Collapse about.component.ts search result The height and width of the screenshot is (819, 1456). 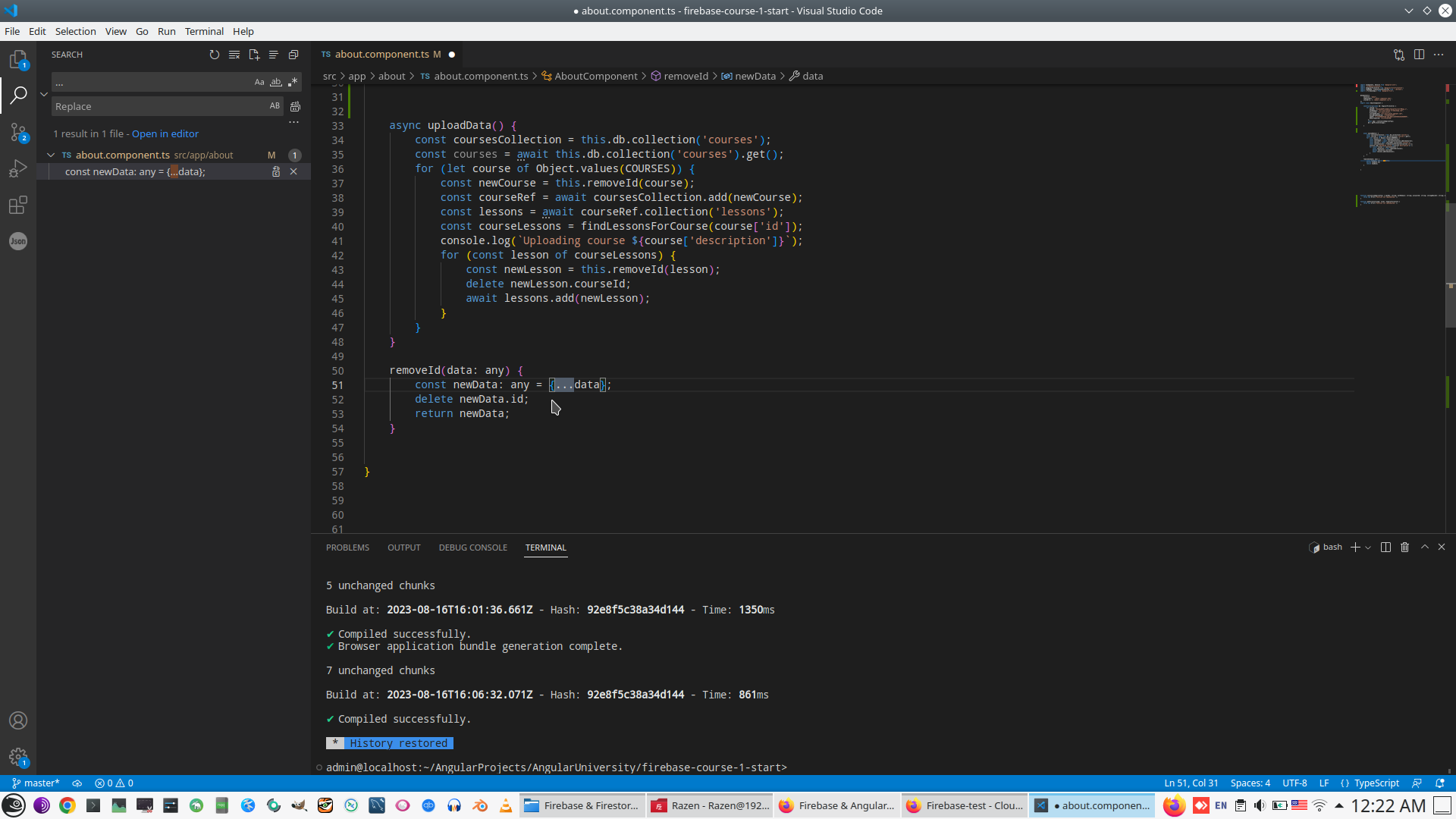51,155
